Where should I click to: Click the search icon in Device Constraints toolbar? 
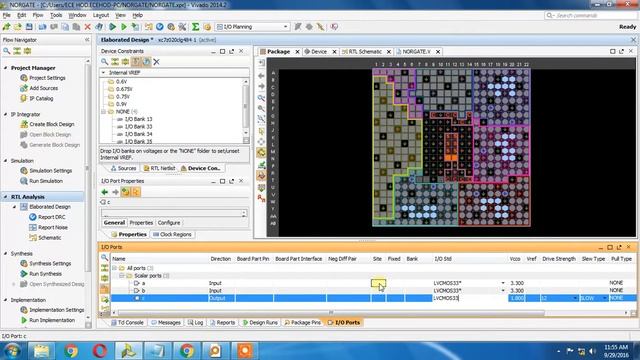(x=104, y=62)
